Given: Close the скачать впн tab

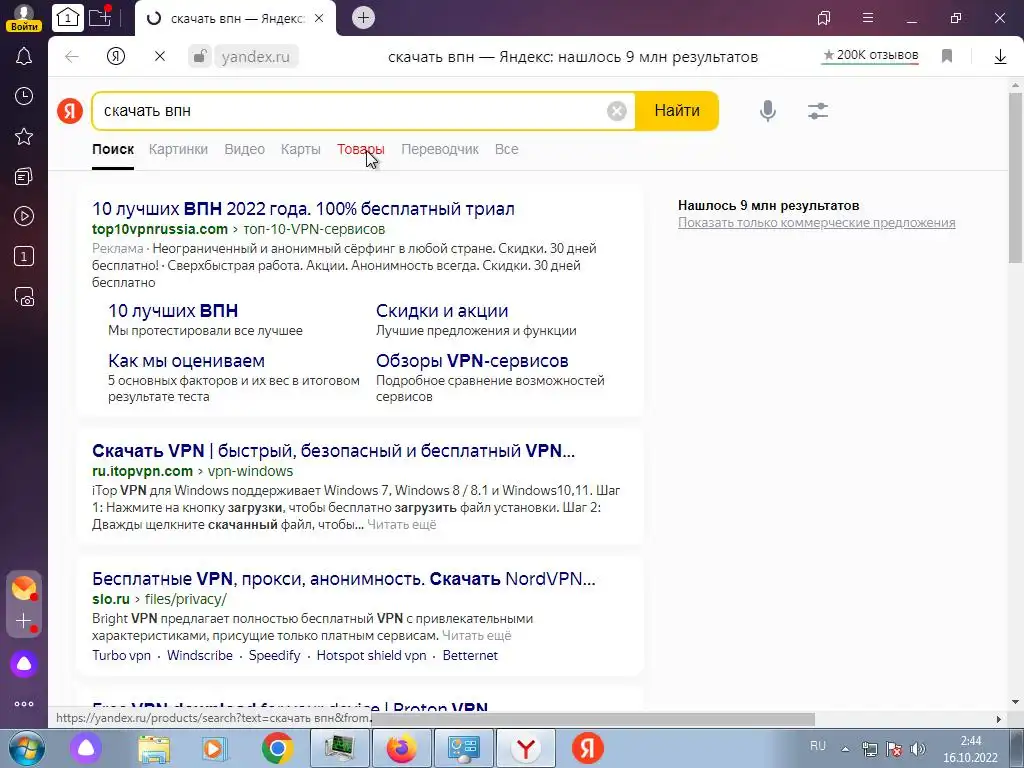Looking at the screenshot, I should [319, 18].
